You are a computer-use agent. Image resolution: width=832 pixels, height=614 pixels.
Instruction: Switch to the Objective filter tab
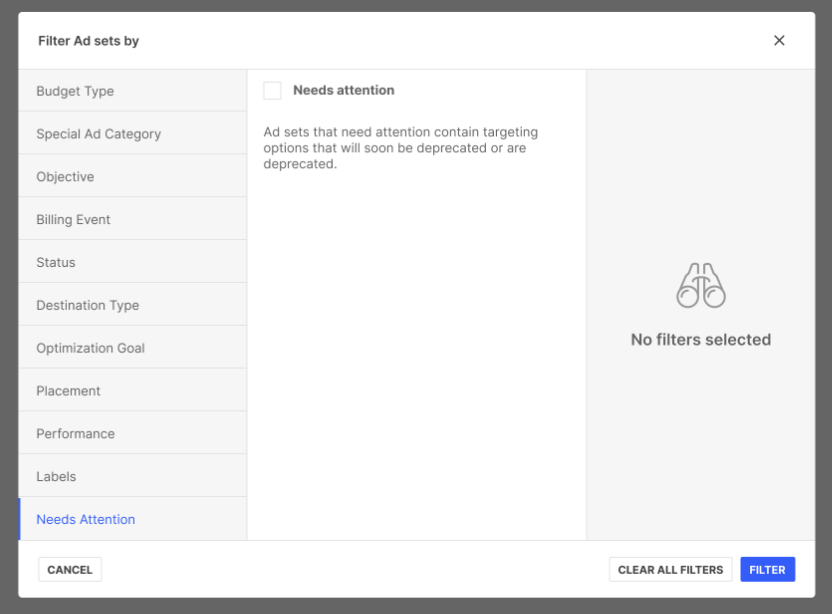65,177
